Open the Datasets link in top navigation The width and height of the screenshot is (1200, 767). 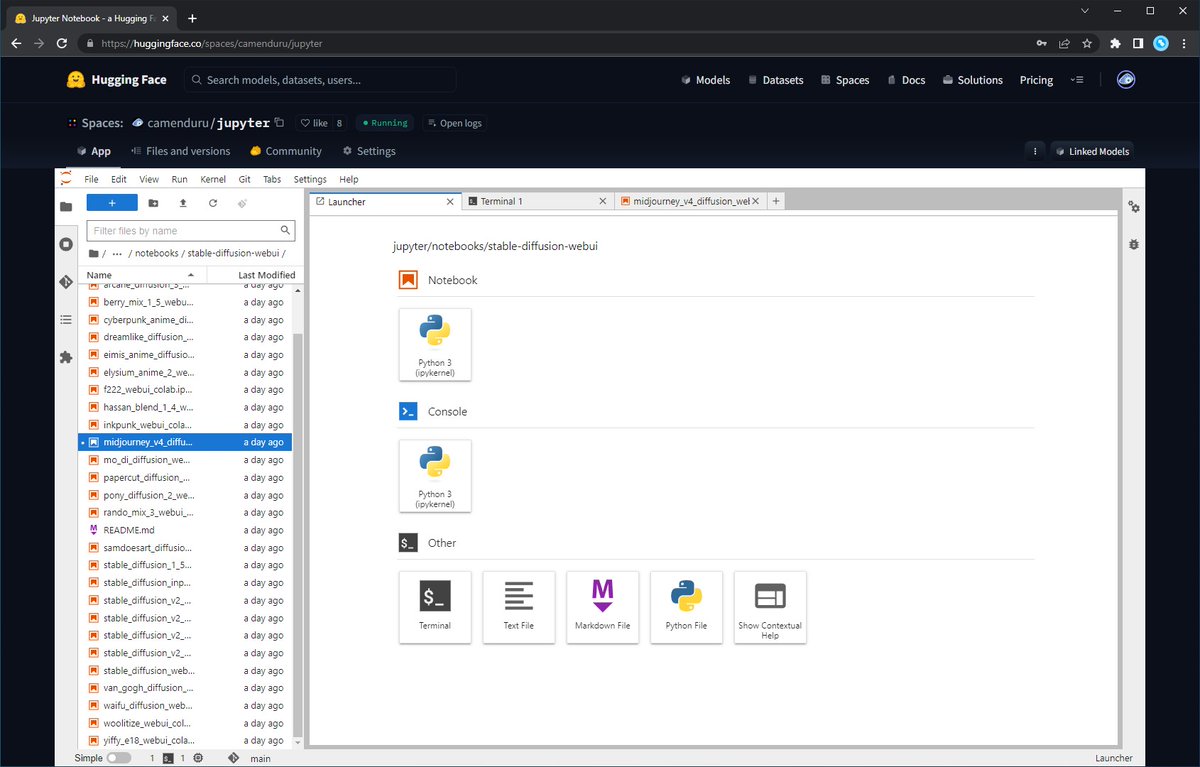click(775, 80)
